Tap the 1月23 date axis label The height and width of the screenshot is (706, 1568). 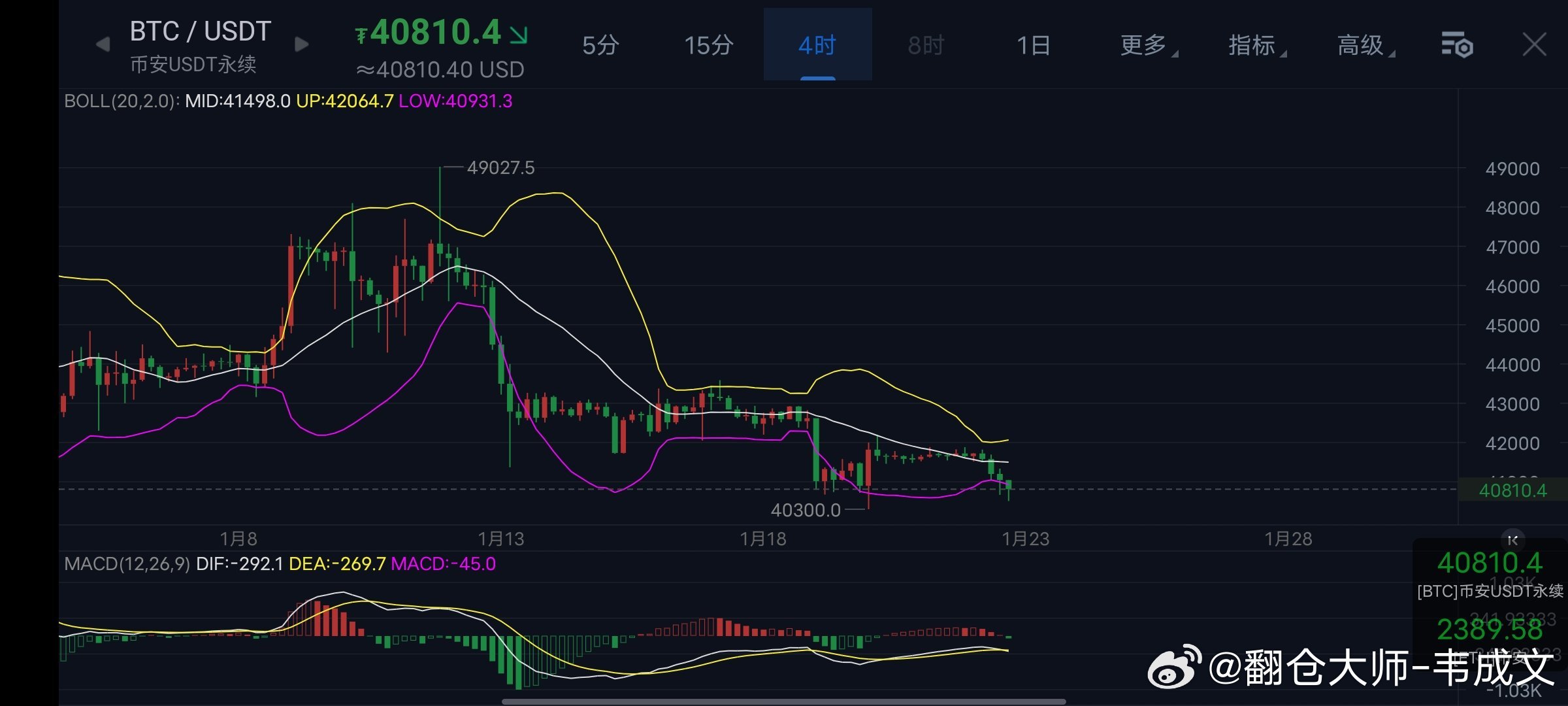click(x=1026, y=539)
